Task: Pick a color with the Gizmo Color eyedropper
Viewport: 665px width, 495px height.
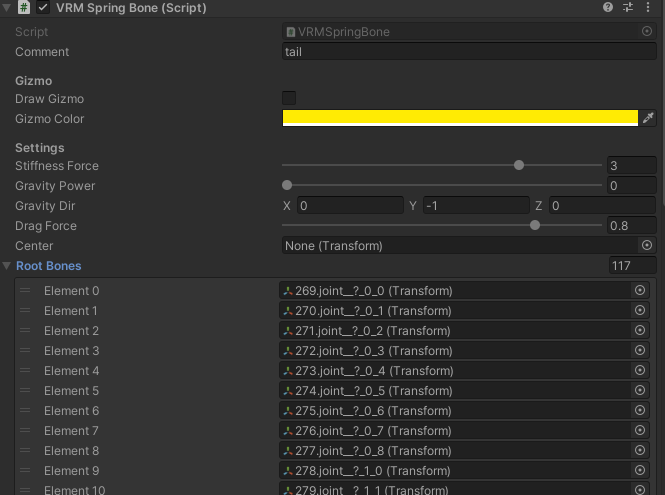Action: (648, 118)
